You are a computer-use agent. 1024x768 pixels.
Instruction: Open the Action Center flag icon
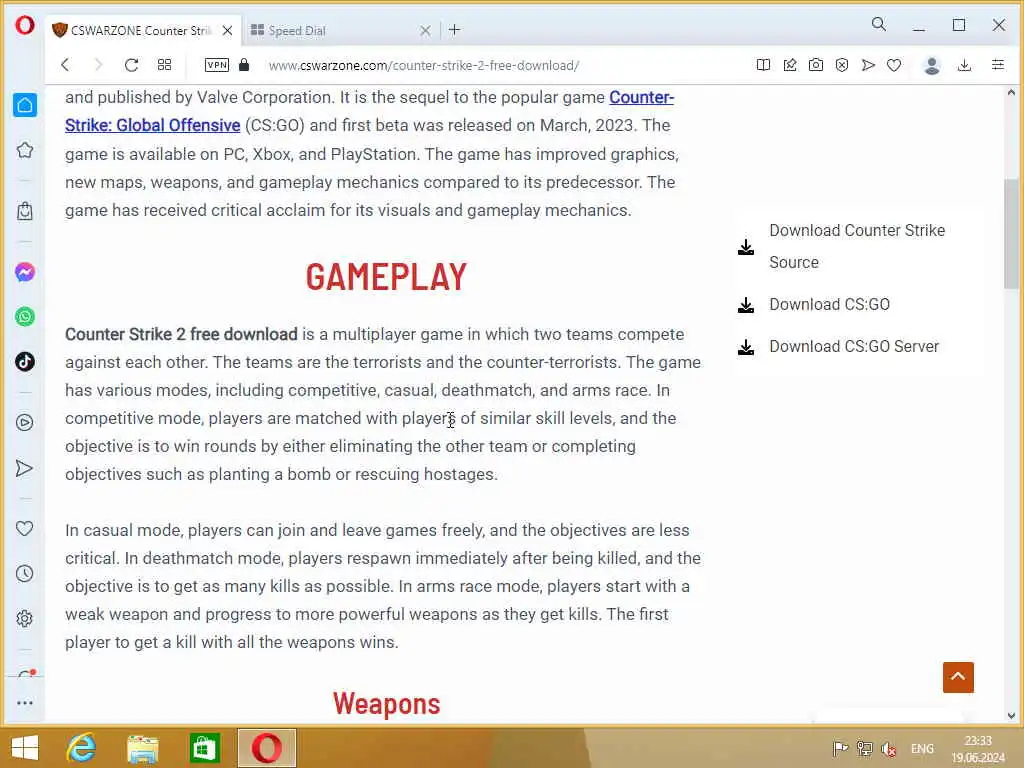pos(840,749)
